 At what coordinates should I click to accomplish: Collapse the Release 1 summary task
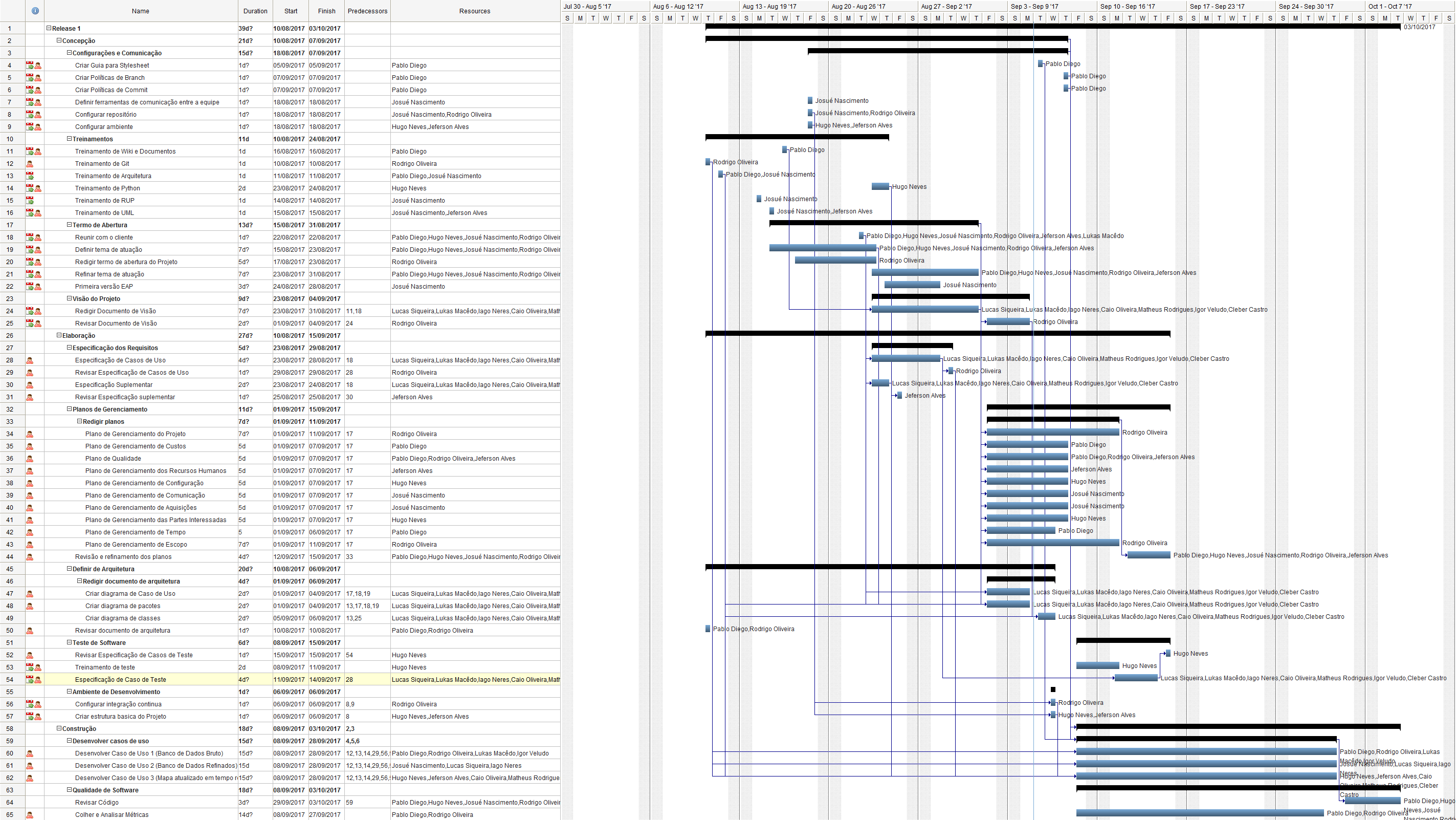coord(49,28)
